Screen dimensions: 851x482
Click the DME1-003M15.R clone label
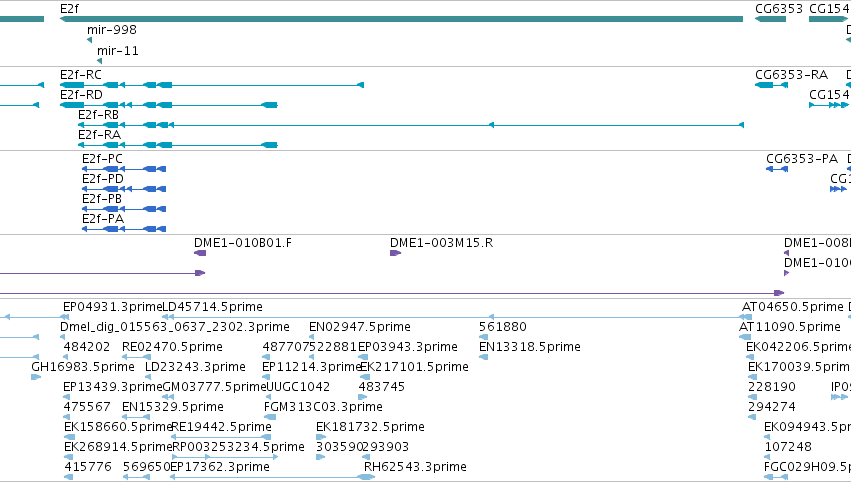click(x=441, y=243)
